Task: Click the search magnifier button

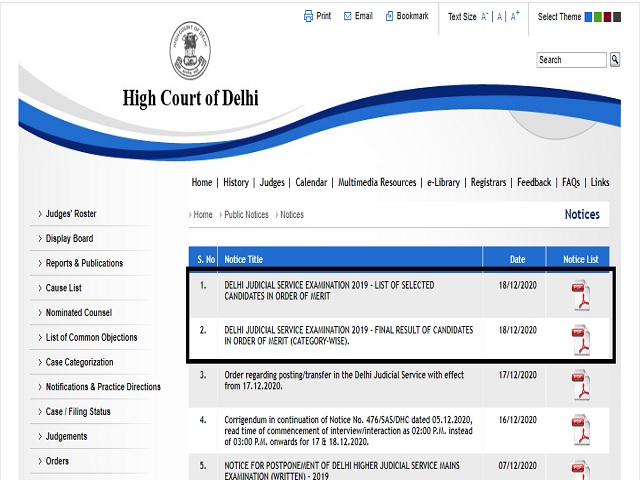Action: (x=615, y=60)
